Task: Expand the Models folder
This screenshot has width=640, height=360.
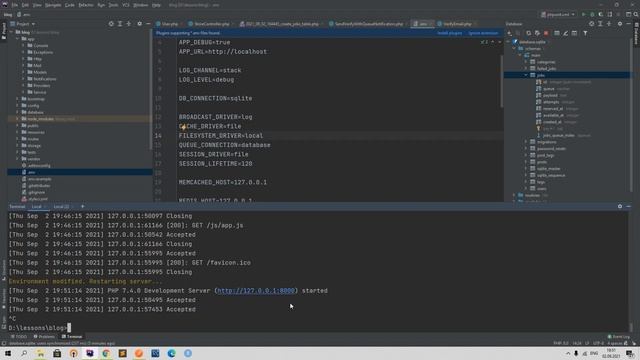Action: pos(23,72)
